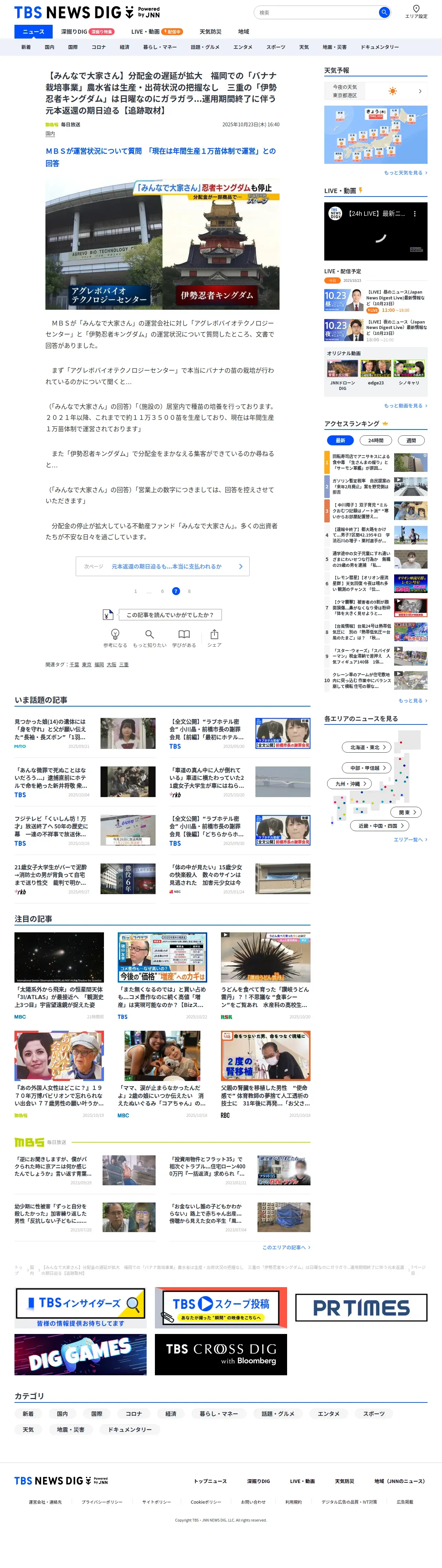Open 関東 area chevron button
Image resolution: width=442 pixels, height=1568 pixels.
pos(407,812)
